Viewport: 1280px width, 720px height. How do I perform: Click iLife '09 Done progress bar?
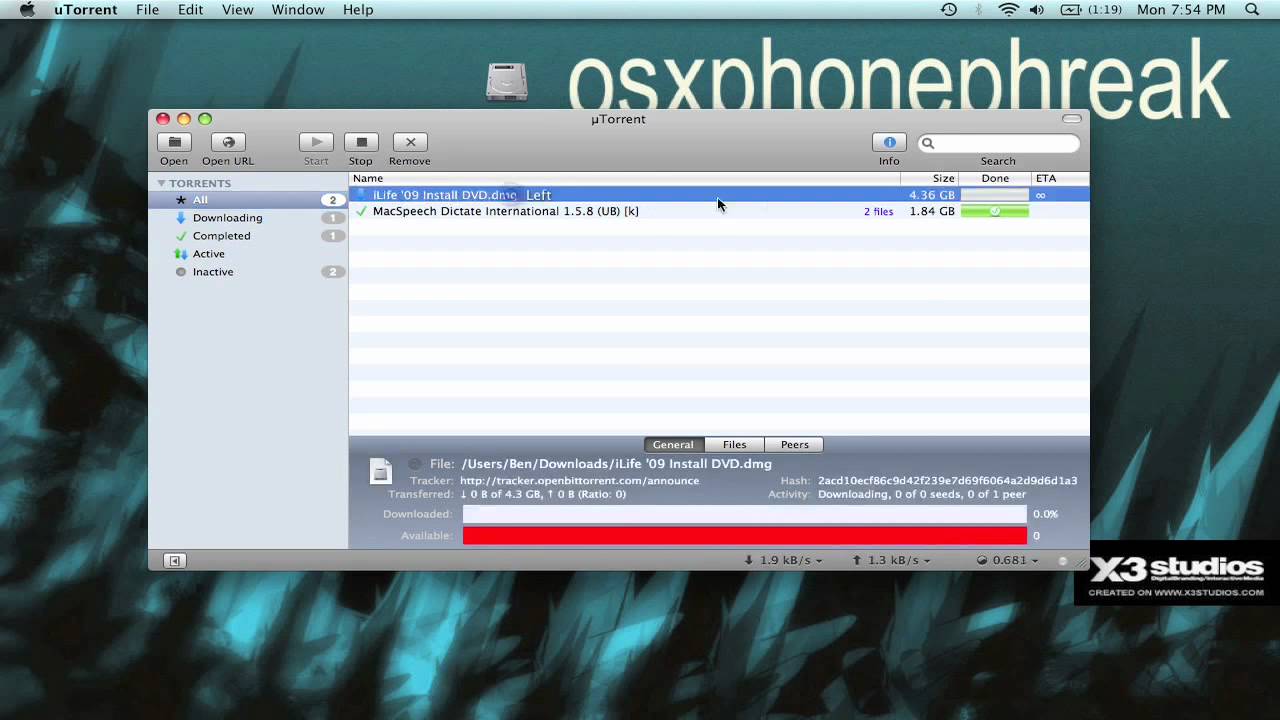coord(995,195)
